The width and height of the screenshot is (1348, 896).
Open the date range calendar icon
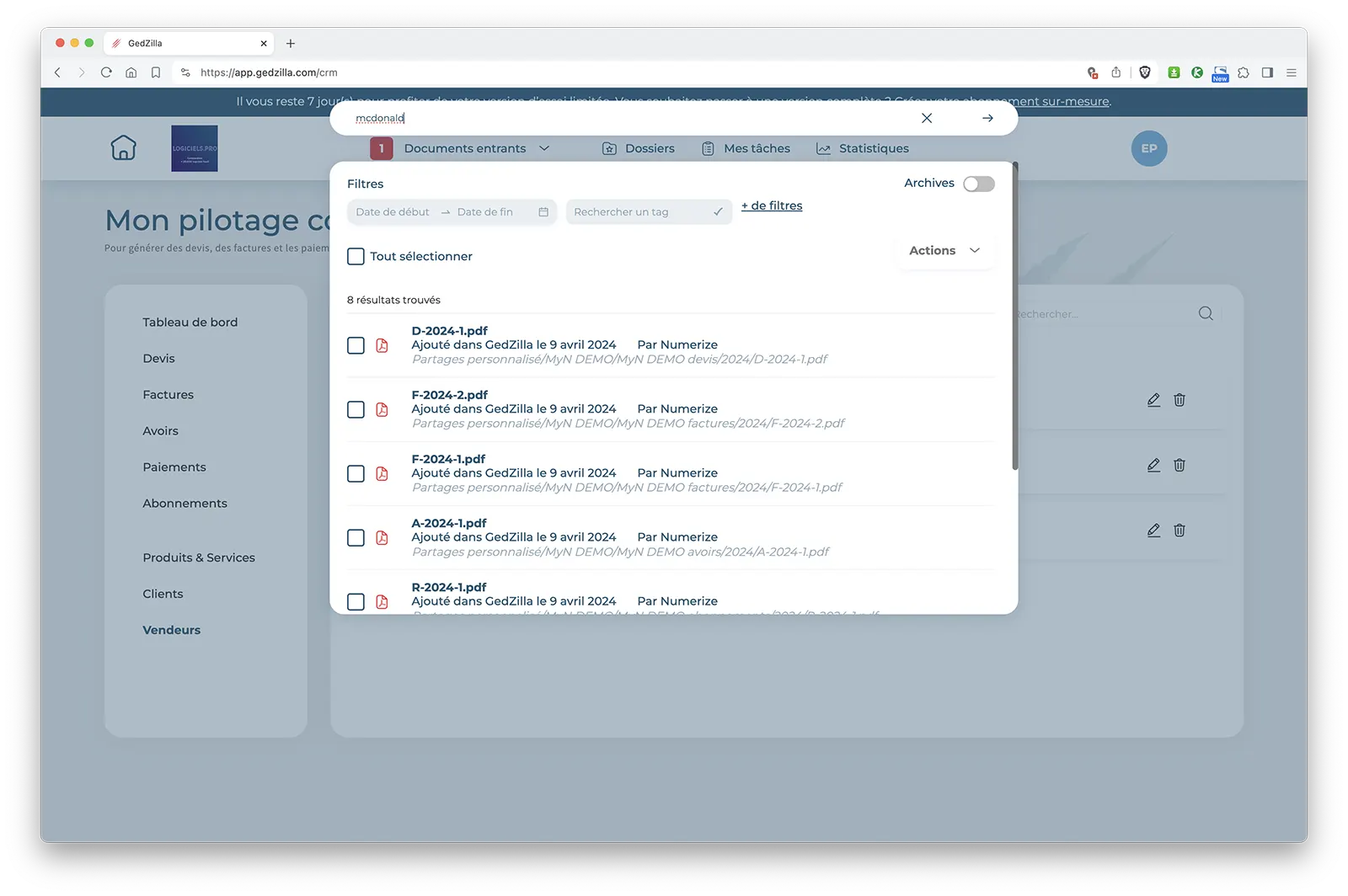pos(543,212)
